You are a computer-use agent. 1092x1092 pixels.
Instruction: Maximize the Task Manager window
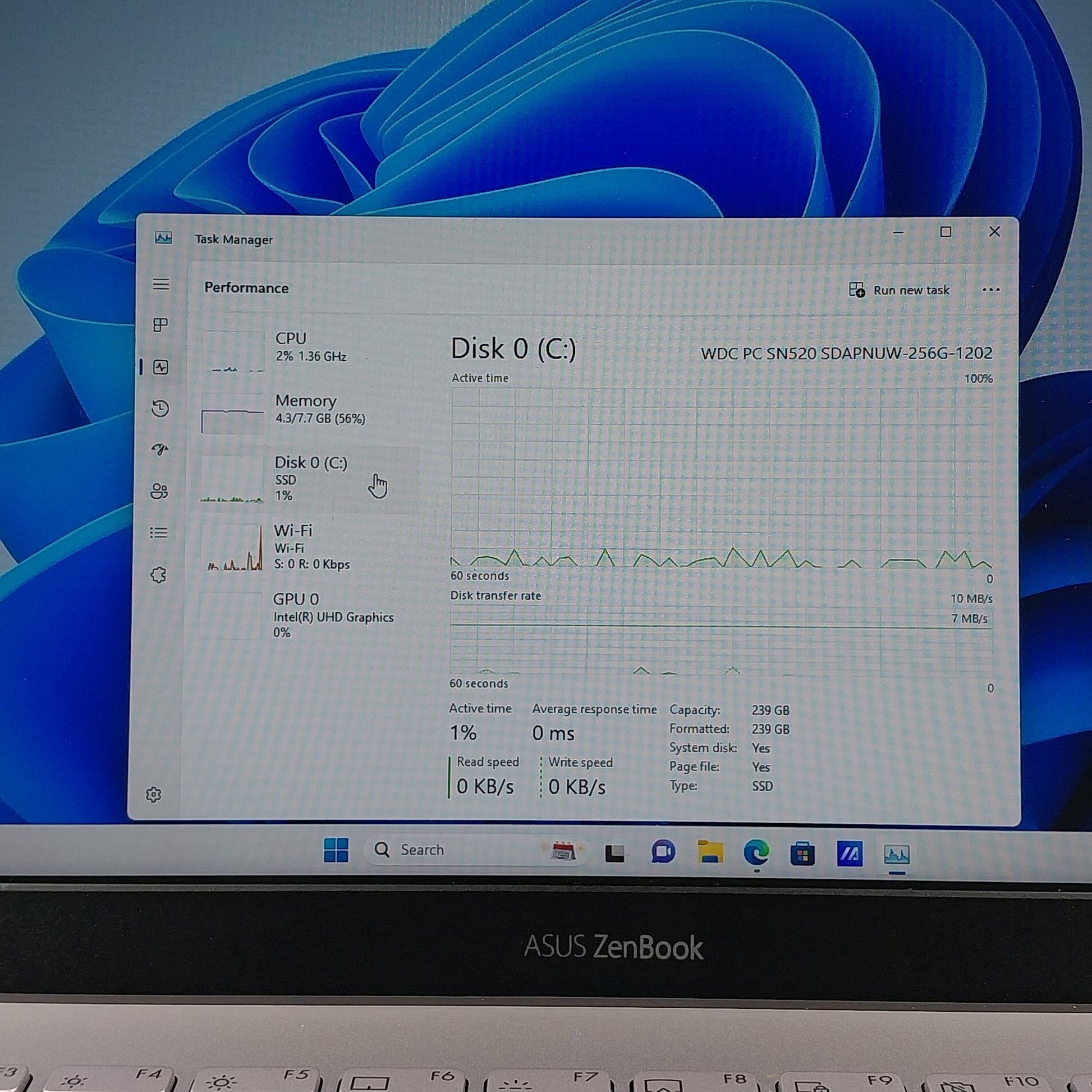tap(946, 232)
